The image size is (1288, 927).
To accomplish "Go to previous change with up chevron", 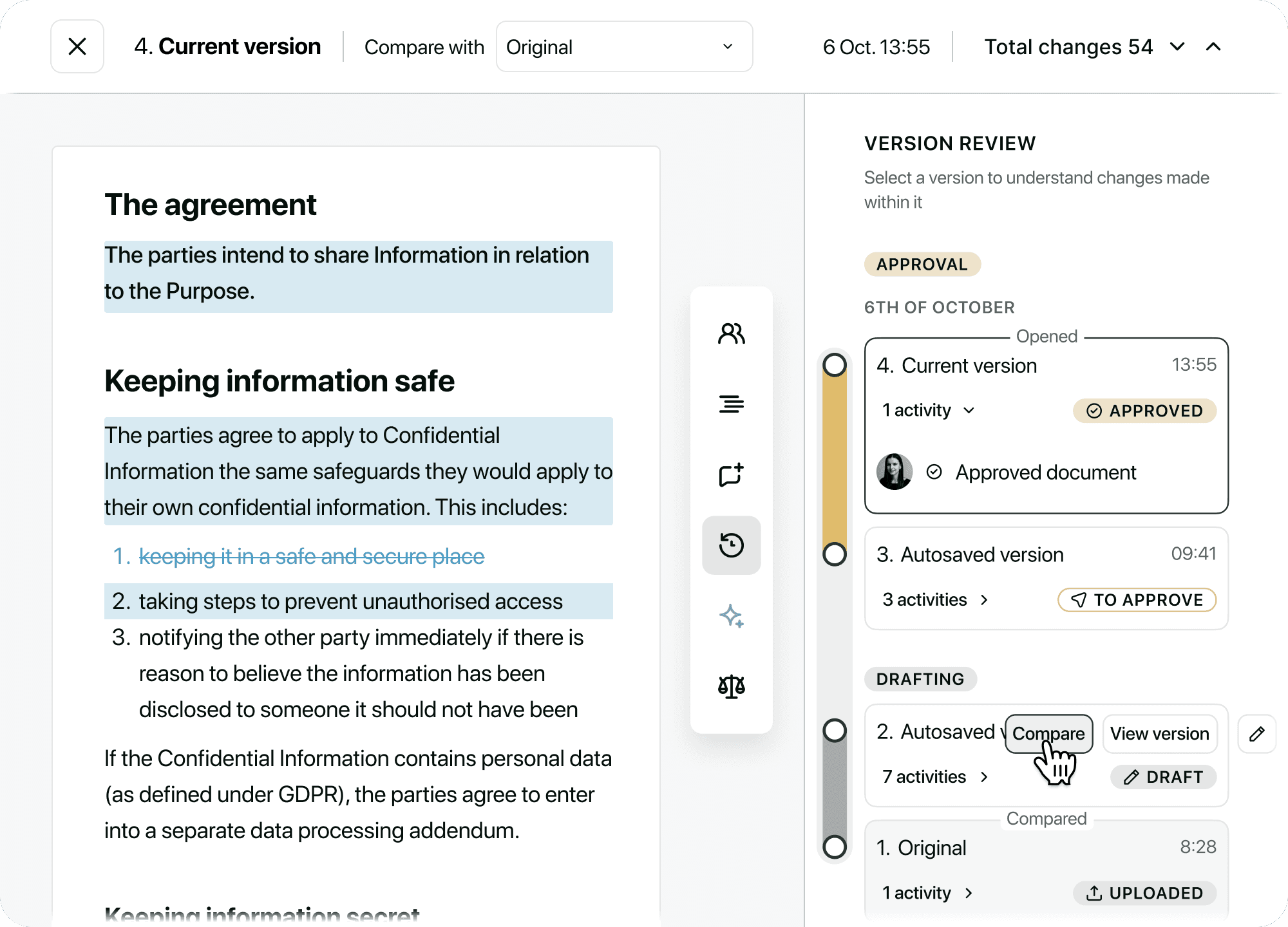I will (1213, 46).
